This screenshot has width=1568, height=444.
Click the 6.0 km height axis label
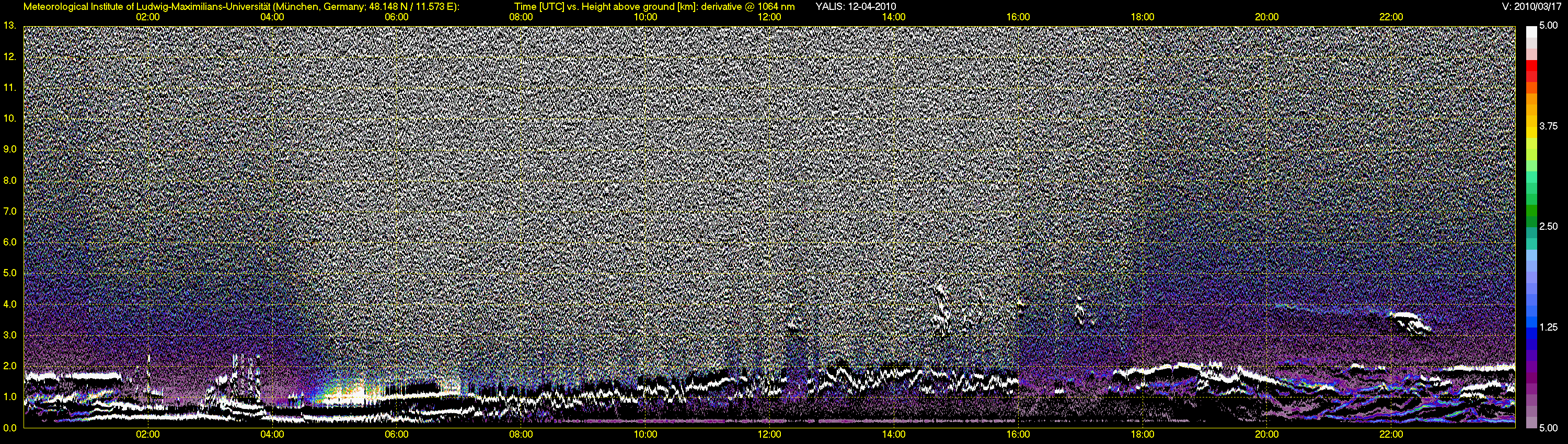pyautogui.click(x=10, y=242)
